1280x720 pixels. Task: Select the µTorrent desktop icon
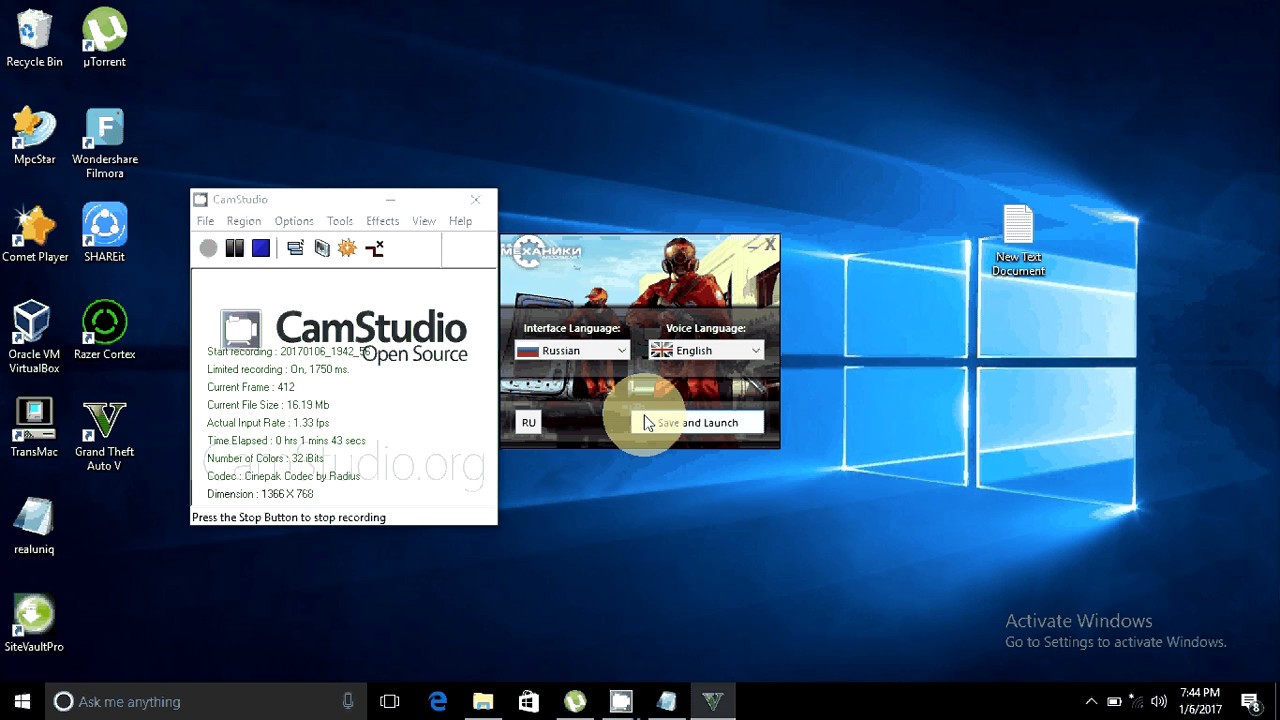pos(104,39)
